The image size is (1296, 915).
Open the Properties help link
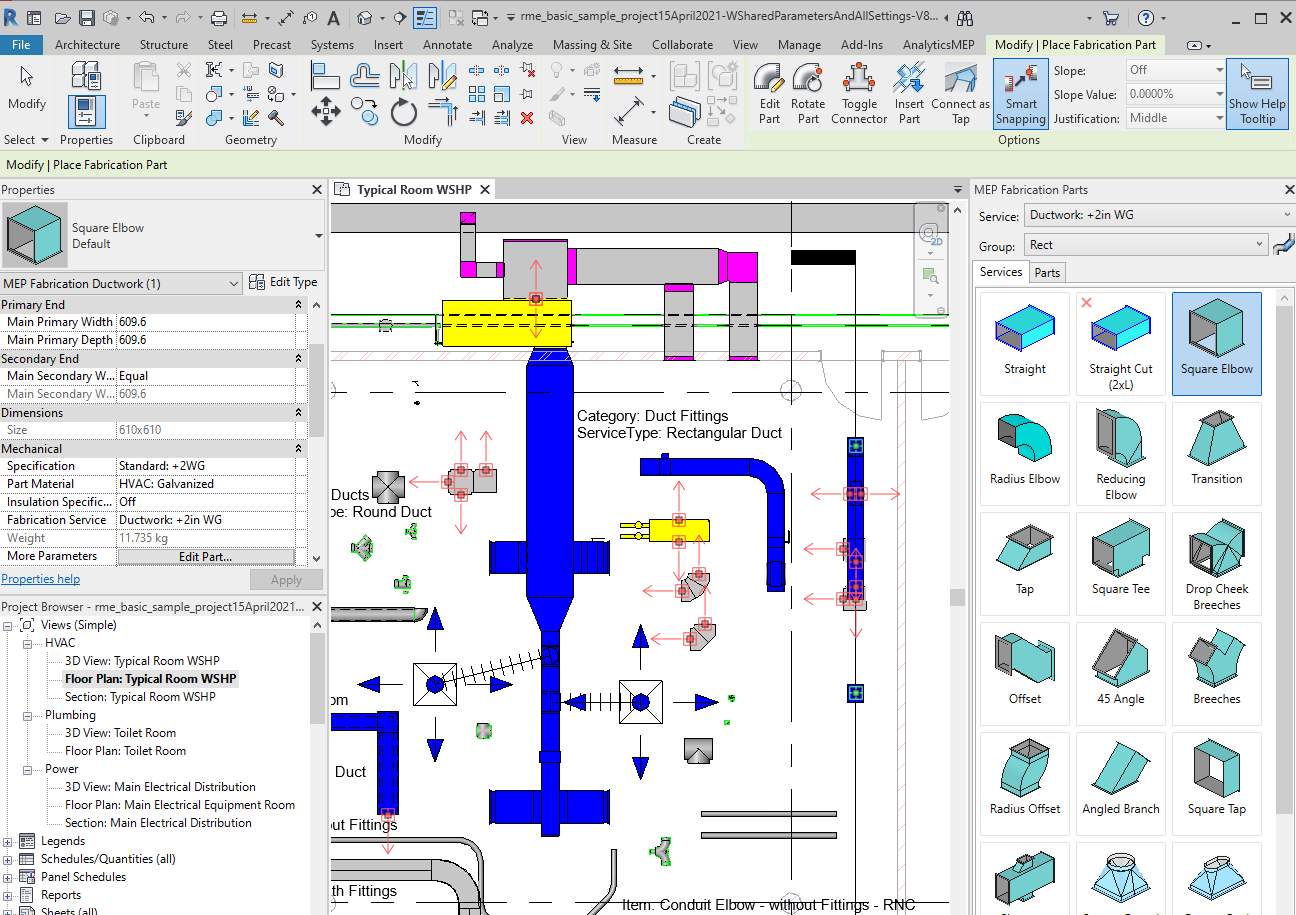click(41, 579)
